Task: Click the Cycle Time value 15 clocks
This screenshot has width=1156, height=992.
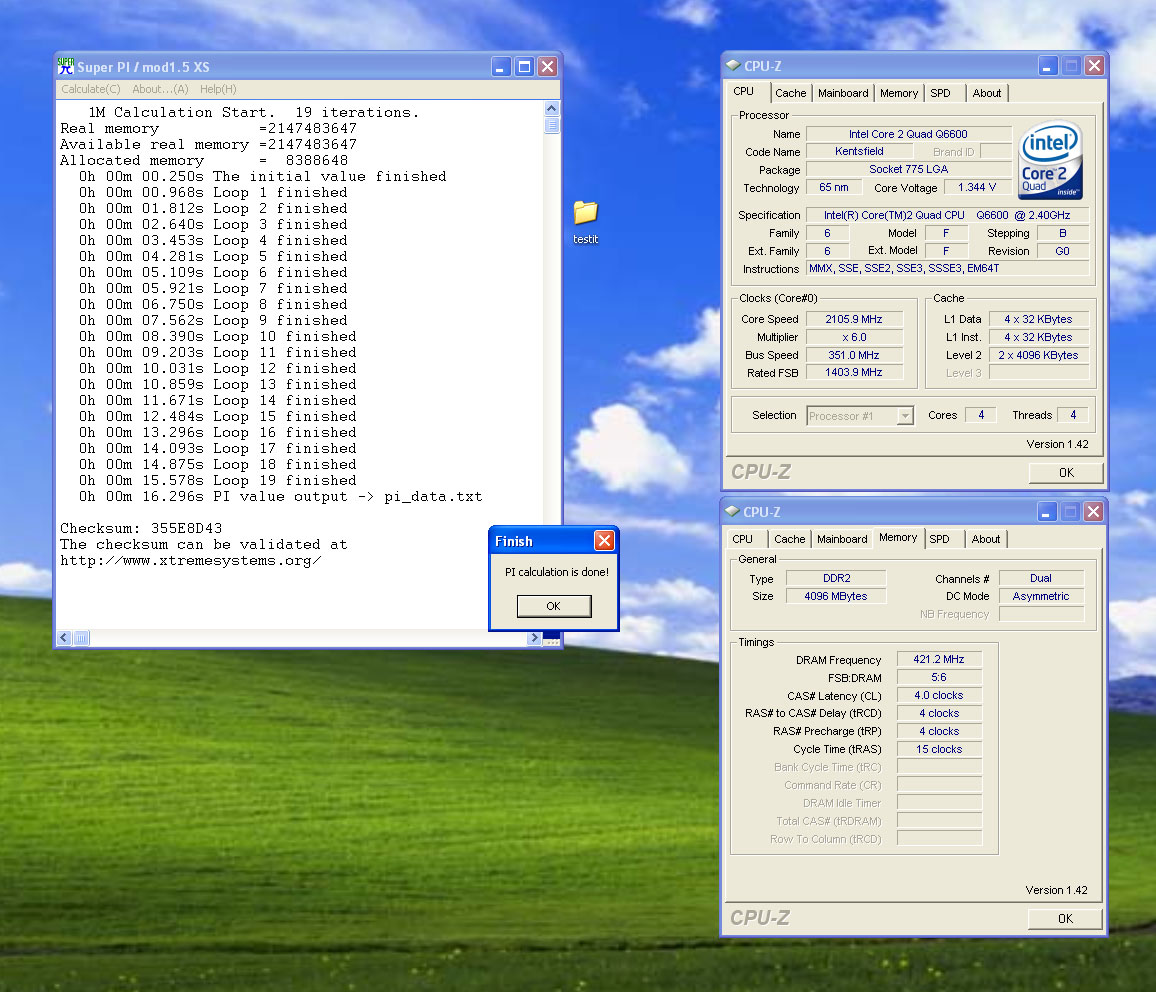Action: 939,750
